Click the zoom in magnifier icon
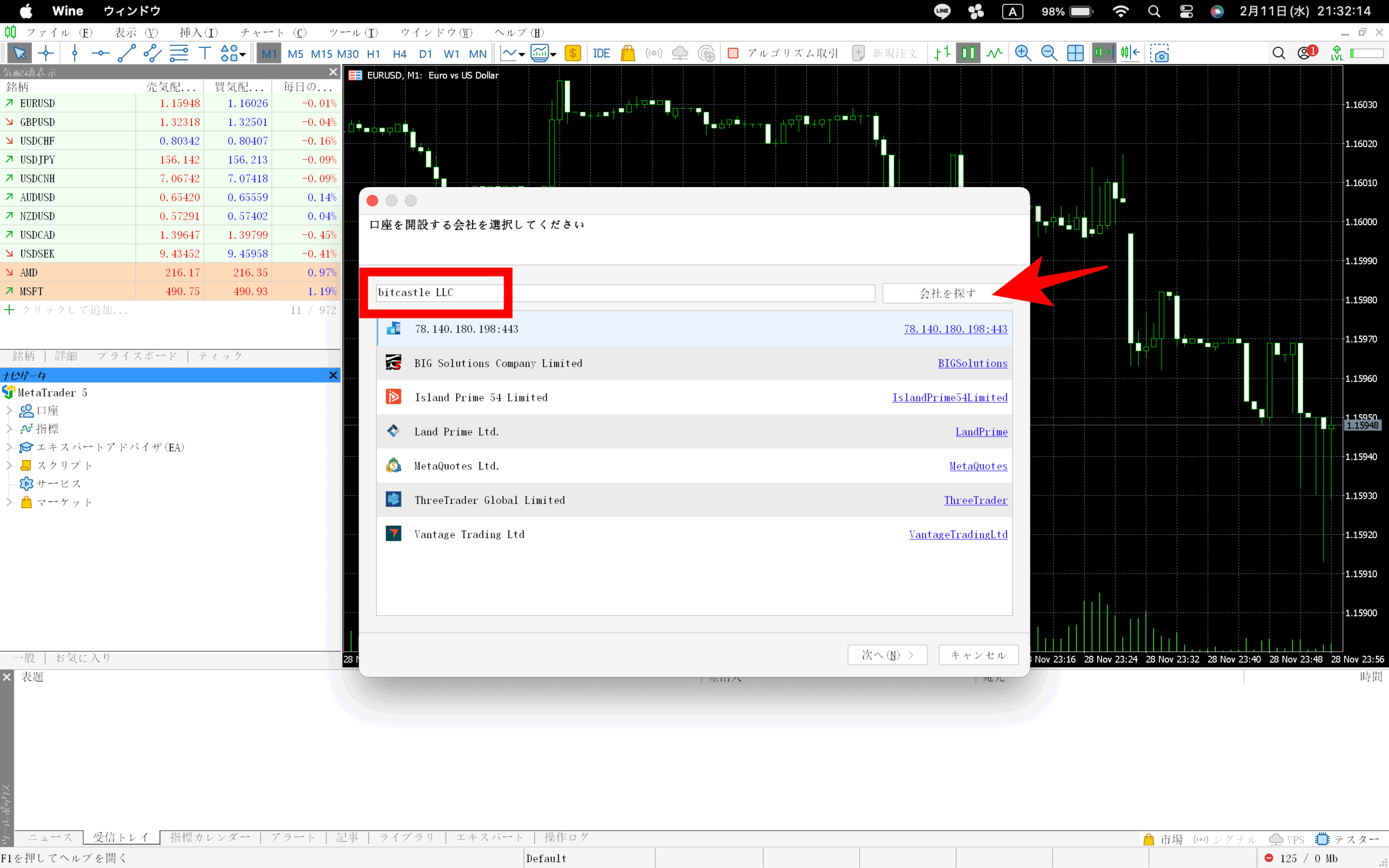This screenshot has width=1389, height=868. (1023, 53)
